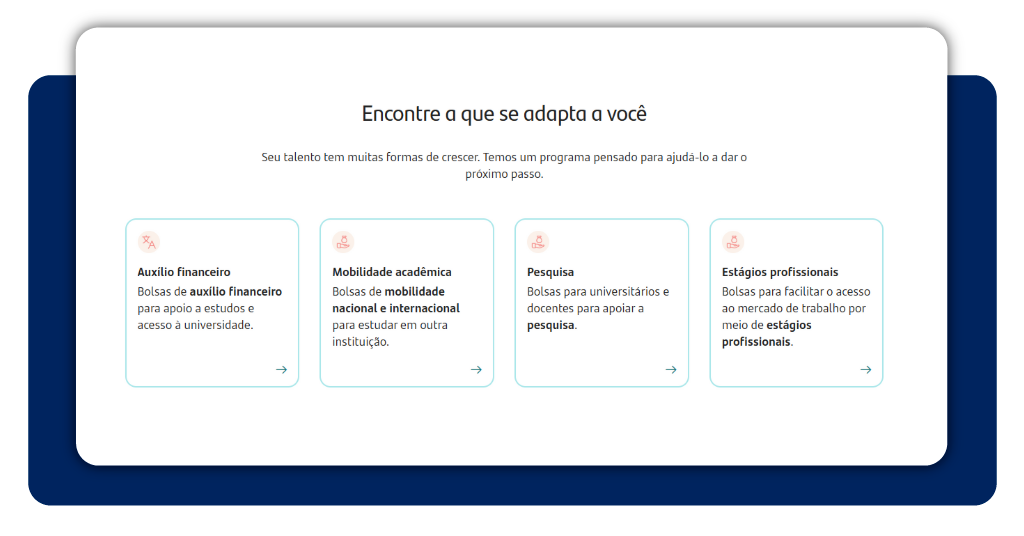Select the Auxílio financeiro card title
Viewport: 1024px width, 536px height.
[x=184, y=272]
